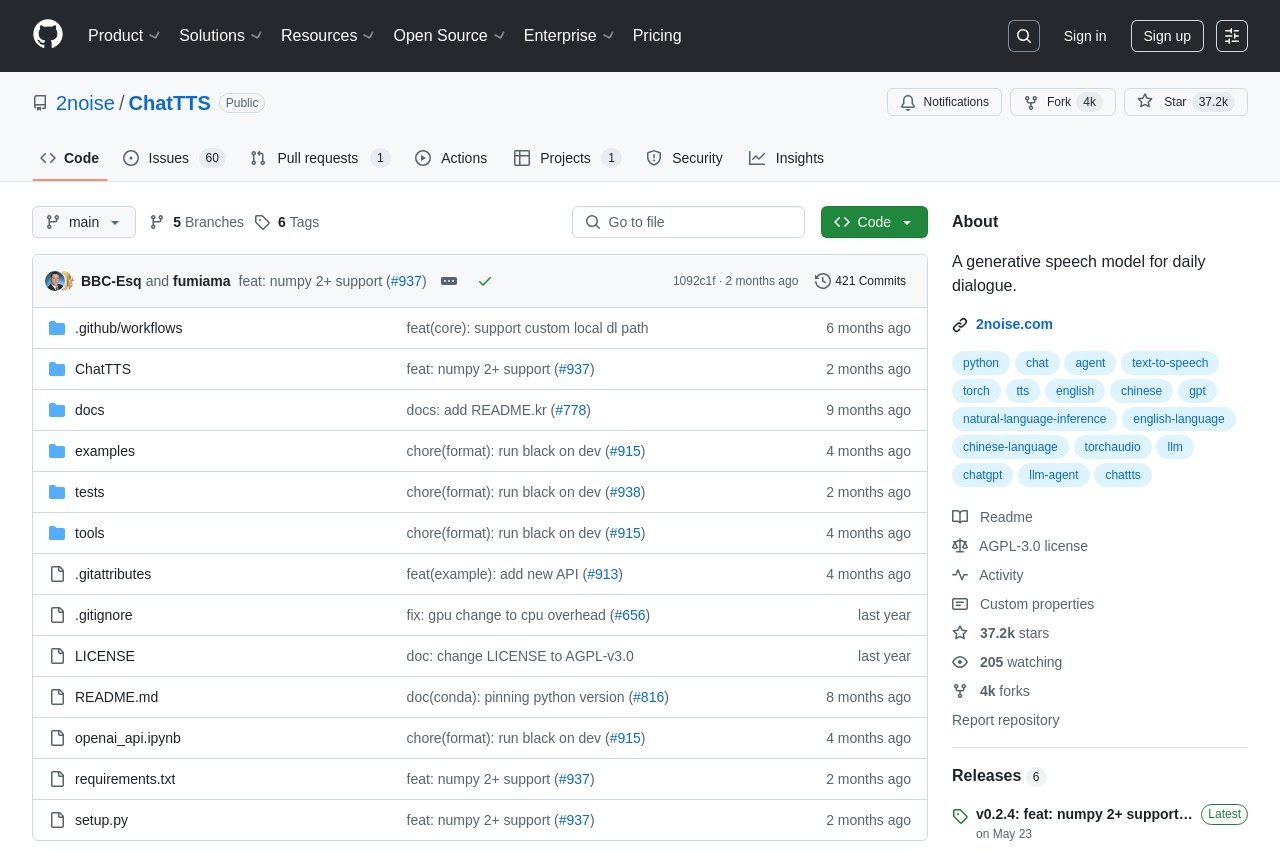Click the BBC-Esq avatar image
The image size is (1280, 853).
click(x=56, y=281)
